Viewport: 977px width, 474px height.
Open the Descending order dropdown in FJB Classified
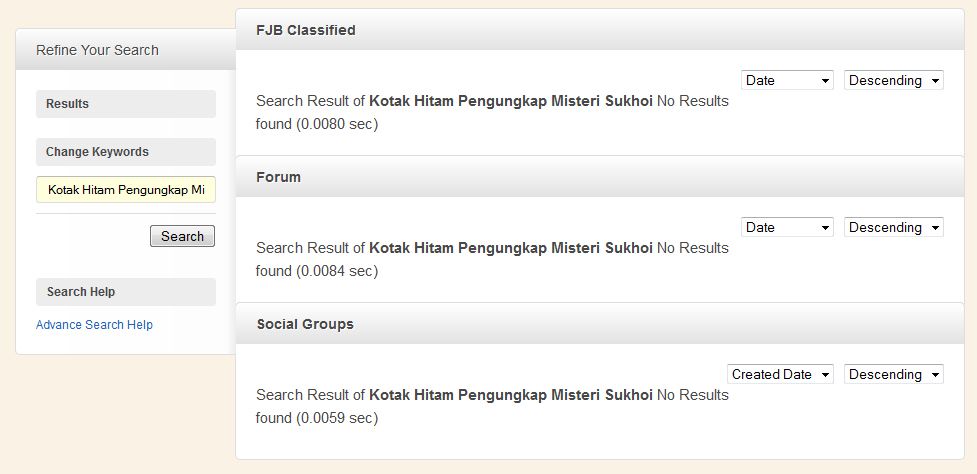pyautogui.click(x=894, y=80)
